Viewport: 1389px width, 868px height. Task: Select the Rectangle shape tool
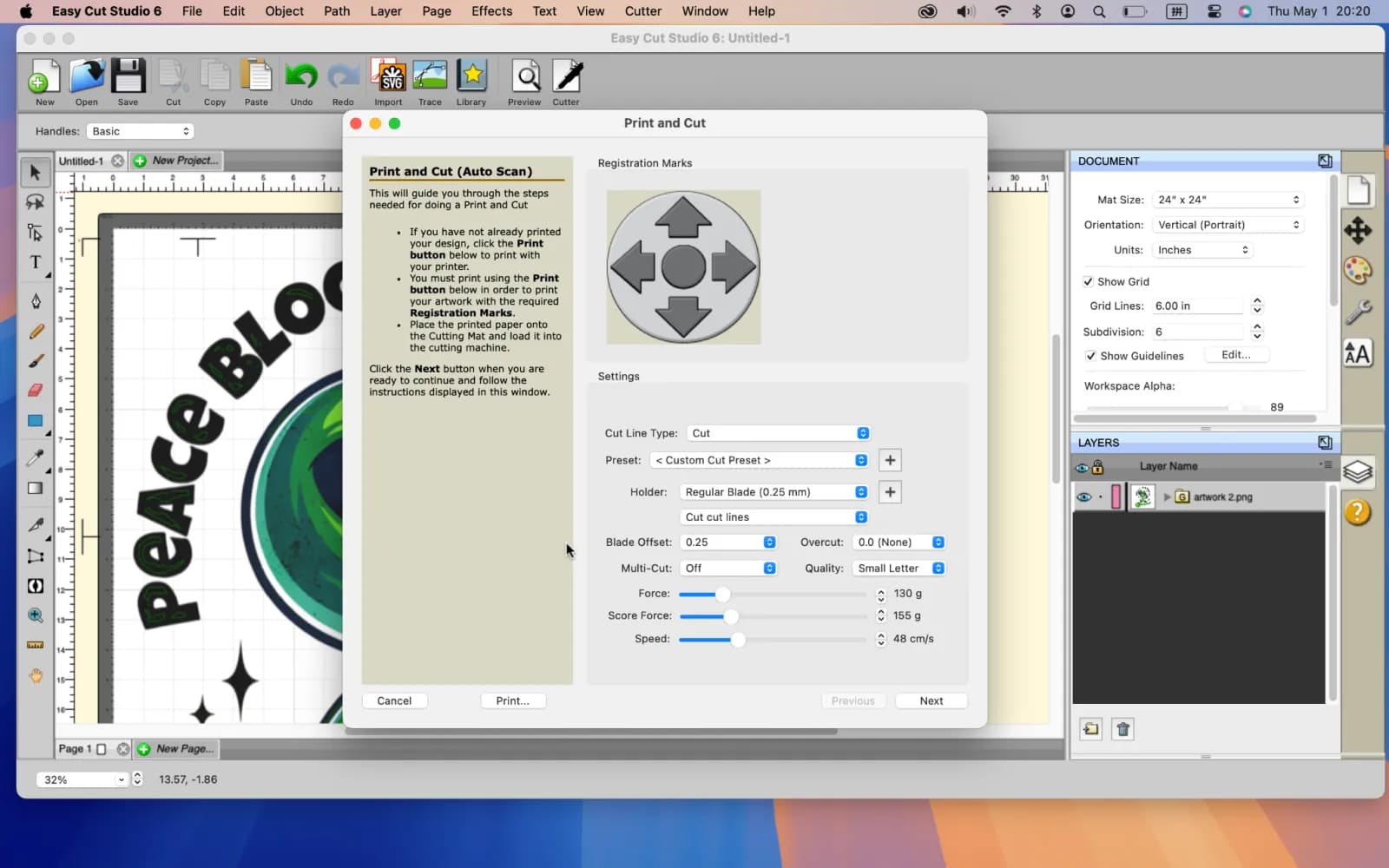(x=35, y=421)
